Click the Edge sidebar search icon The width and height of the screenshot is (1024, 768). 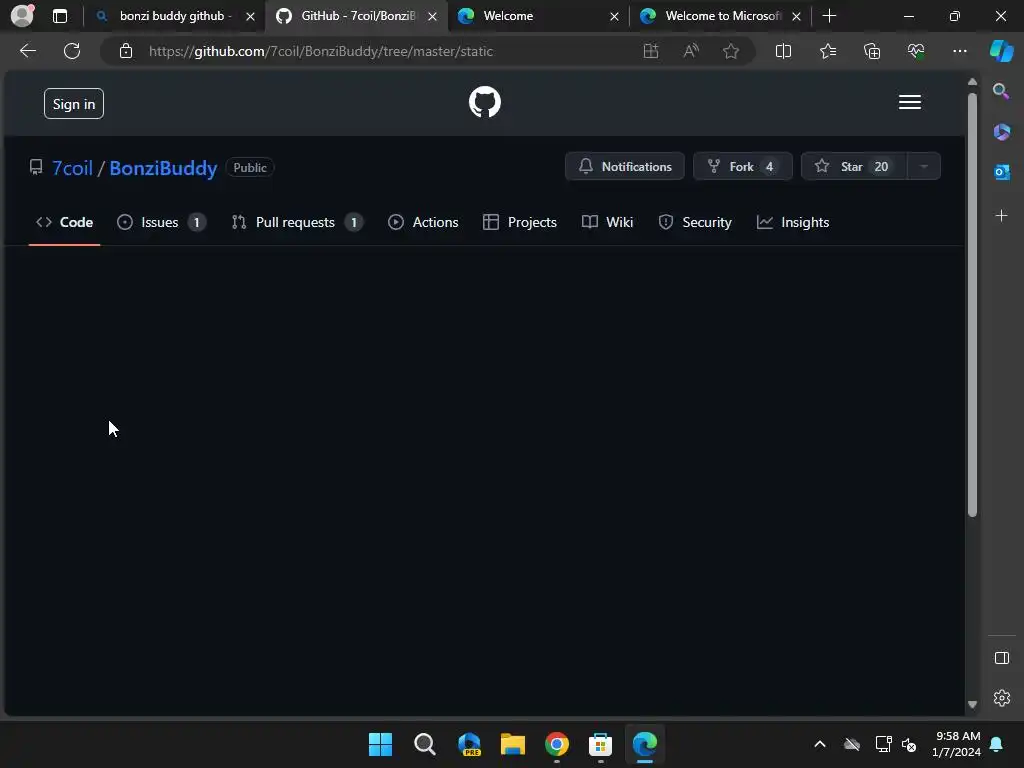(x=1001, y=91)
